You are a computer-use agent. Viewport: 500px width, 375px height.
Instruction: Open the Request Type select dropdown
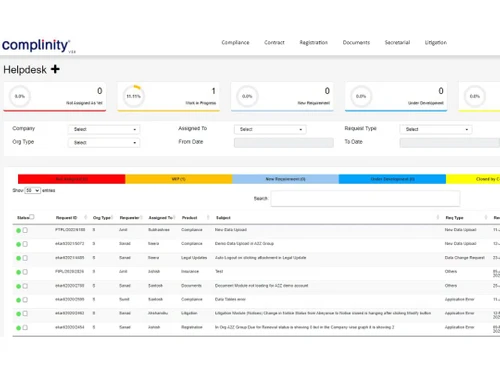(436, 129)
